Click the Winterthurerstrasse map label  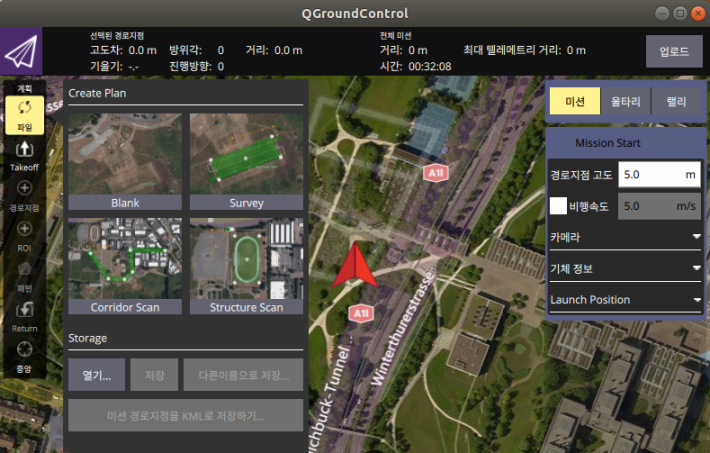pyautogui.click(x=402, y=329)
